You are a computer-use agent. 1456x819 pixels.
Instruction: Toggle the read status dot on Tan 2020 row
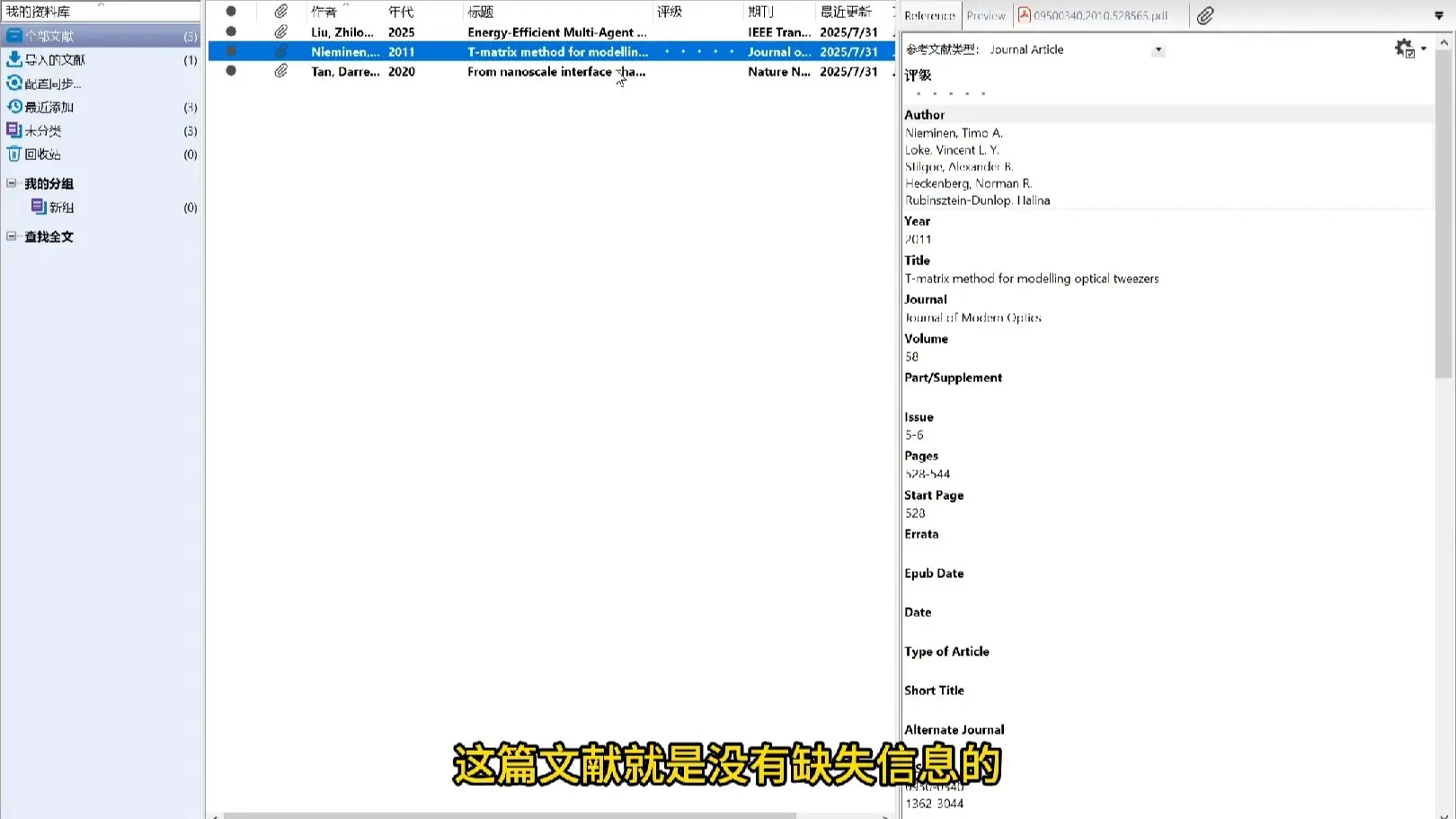(x=231, y=71)
